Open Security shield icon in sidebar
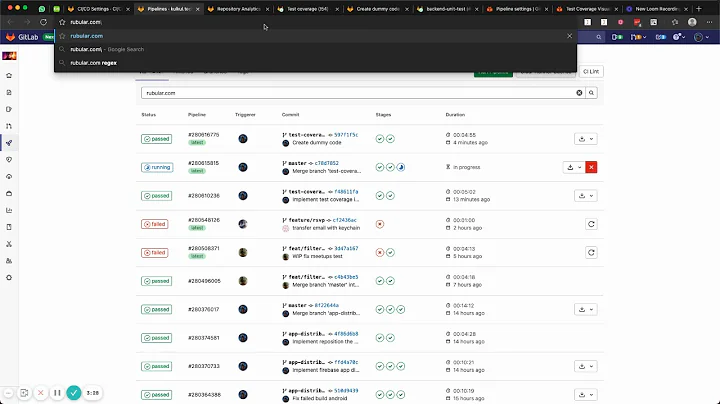720x404 pixels. (x=9, y=160)
